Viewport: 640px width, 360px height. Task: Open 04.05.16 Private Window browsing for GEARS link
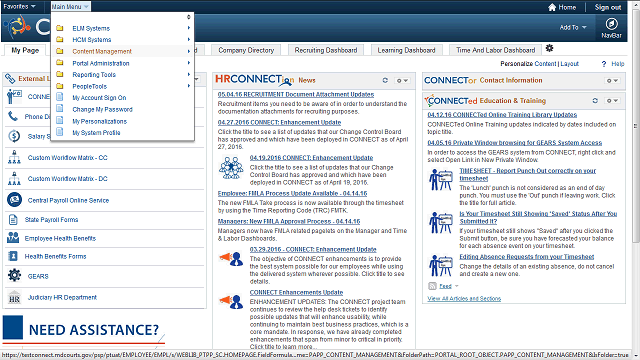click(x=515, y=142)
